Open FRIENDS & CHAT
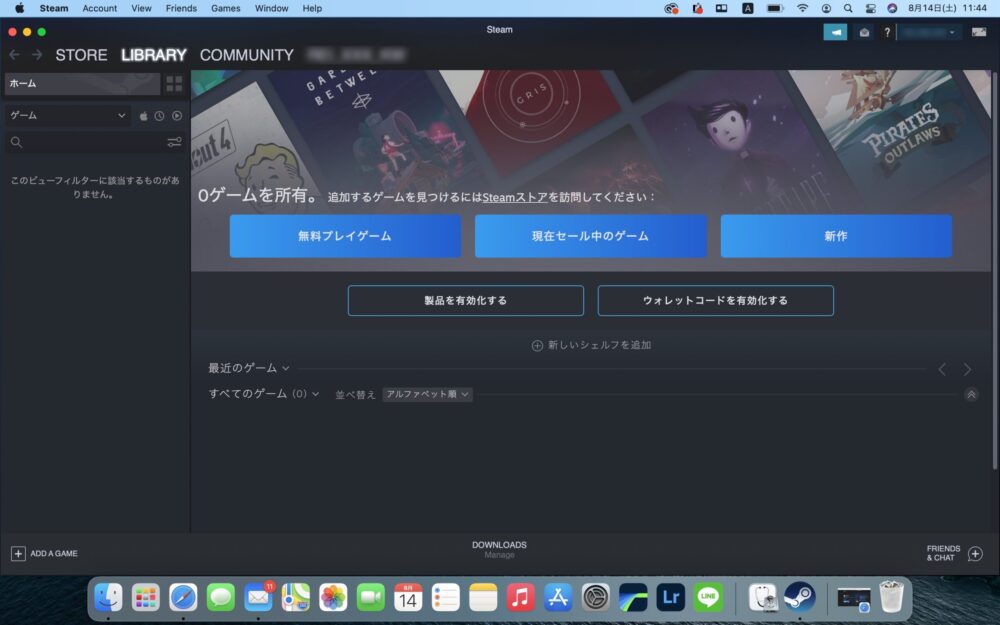 tap(955, 553)
